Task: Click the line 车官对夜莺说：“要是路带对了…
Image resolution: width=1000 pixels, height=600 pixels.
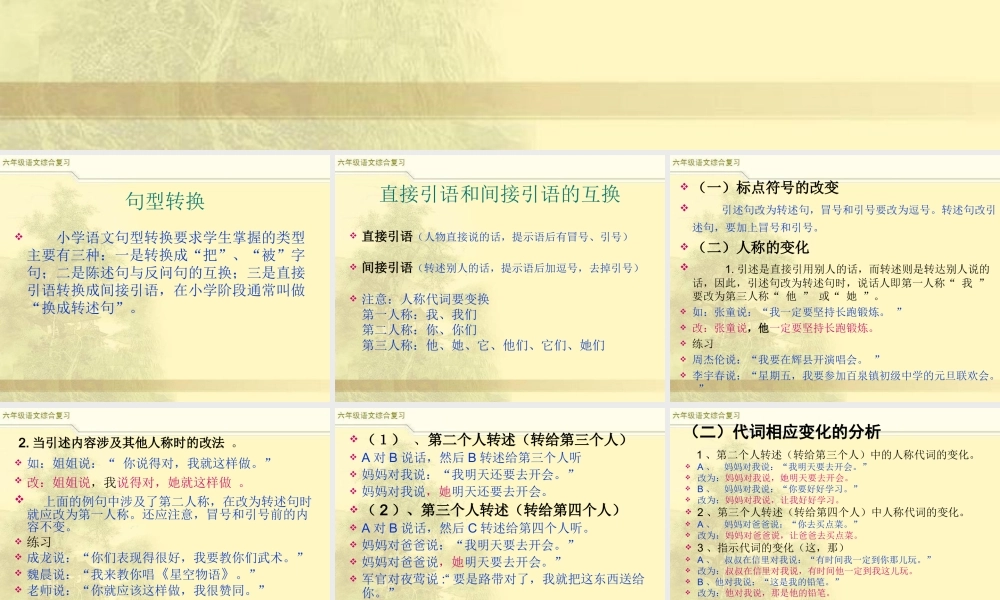Action: point(503,585)
